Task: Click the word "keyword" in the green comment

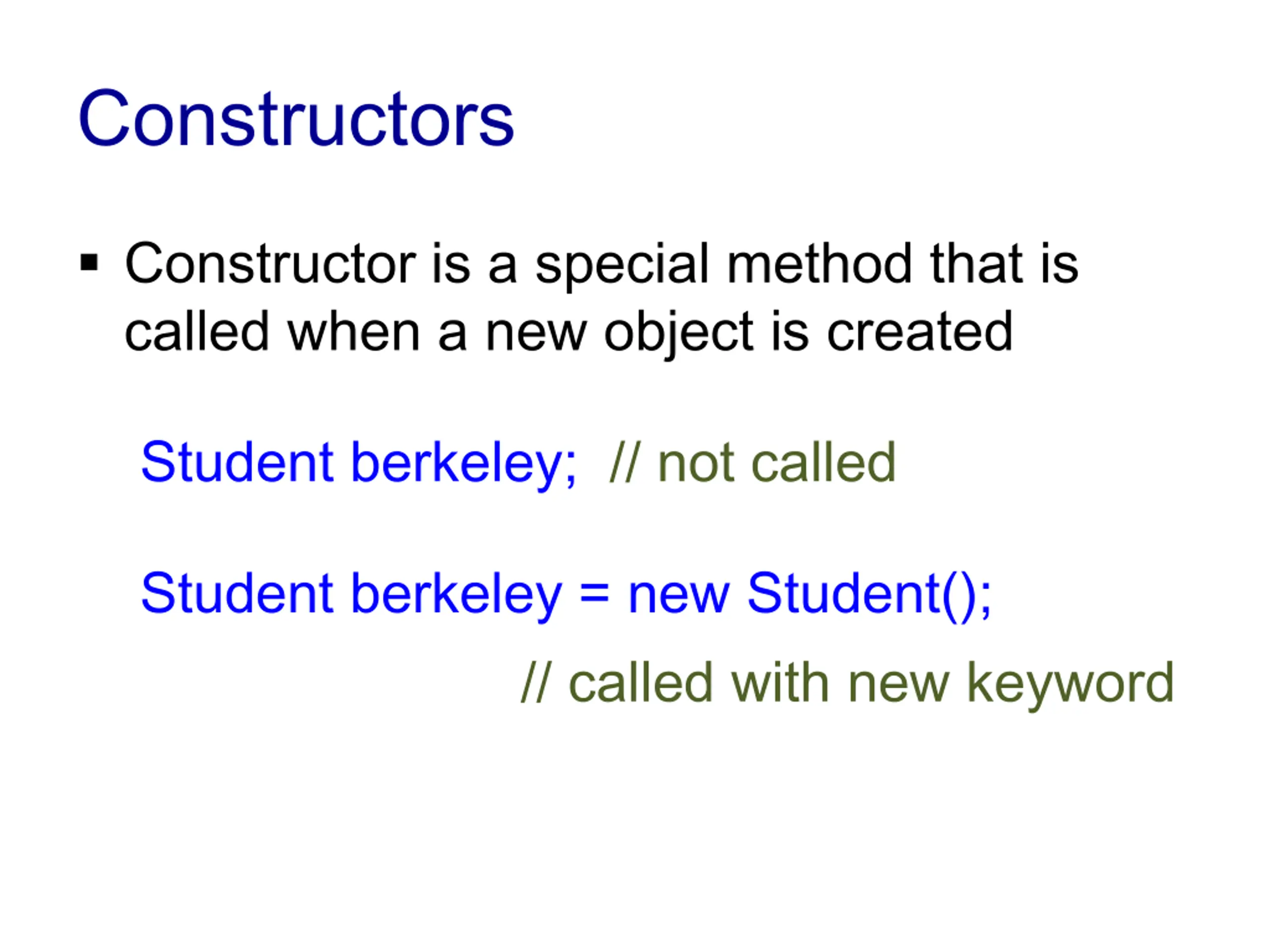Action: point(1070,683)
